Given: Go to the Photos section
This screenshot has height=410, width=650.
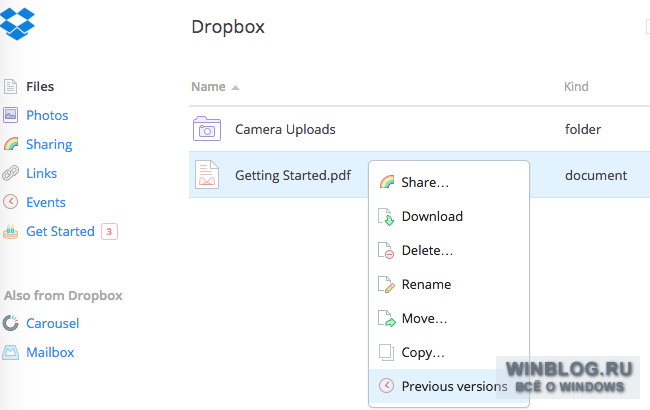Looking at the screenshot, I should [47, 115].
